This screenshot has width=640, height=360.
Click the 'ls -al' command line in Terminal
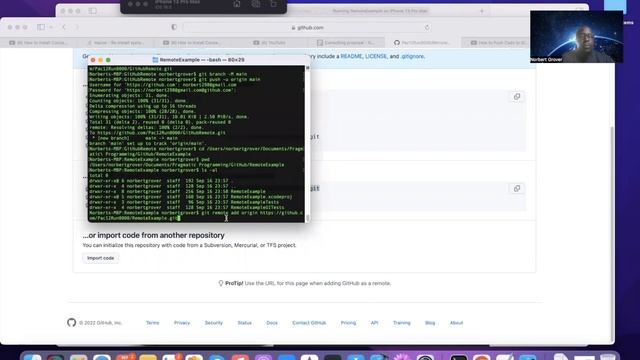pos(153,170)
